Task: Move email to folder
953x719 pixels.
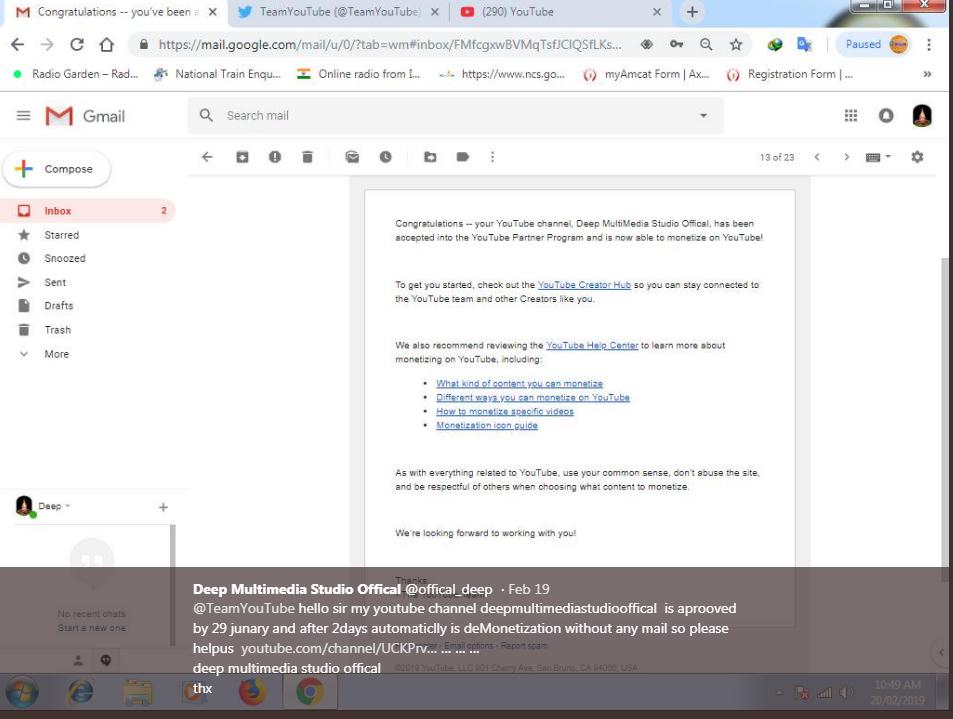Action: (430, 157)
